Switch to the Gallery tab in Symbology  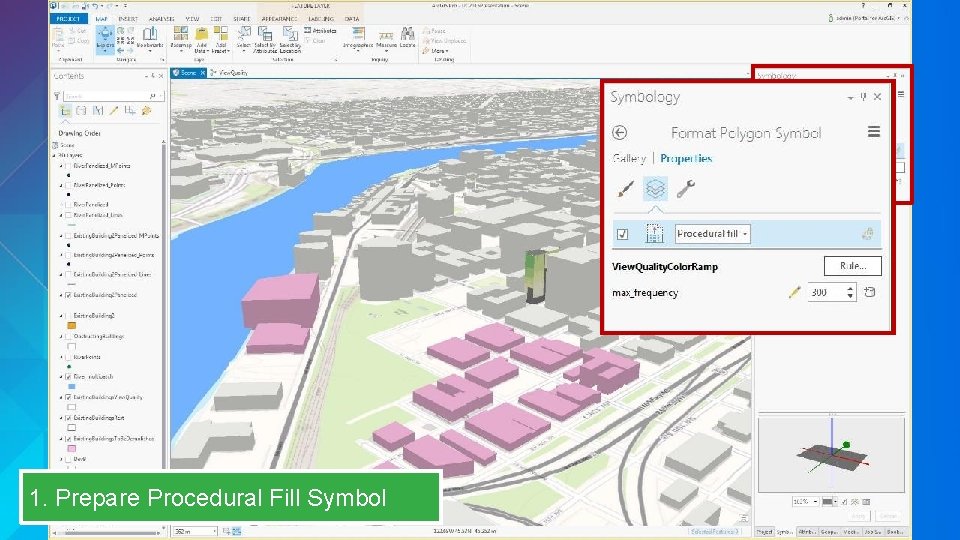click(629, 159)
